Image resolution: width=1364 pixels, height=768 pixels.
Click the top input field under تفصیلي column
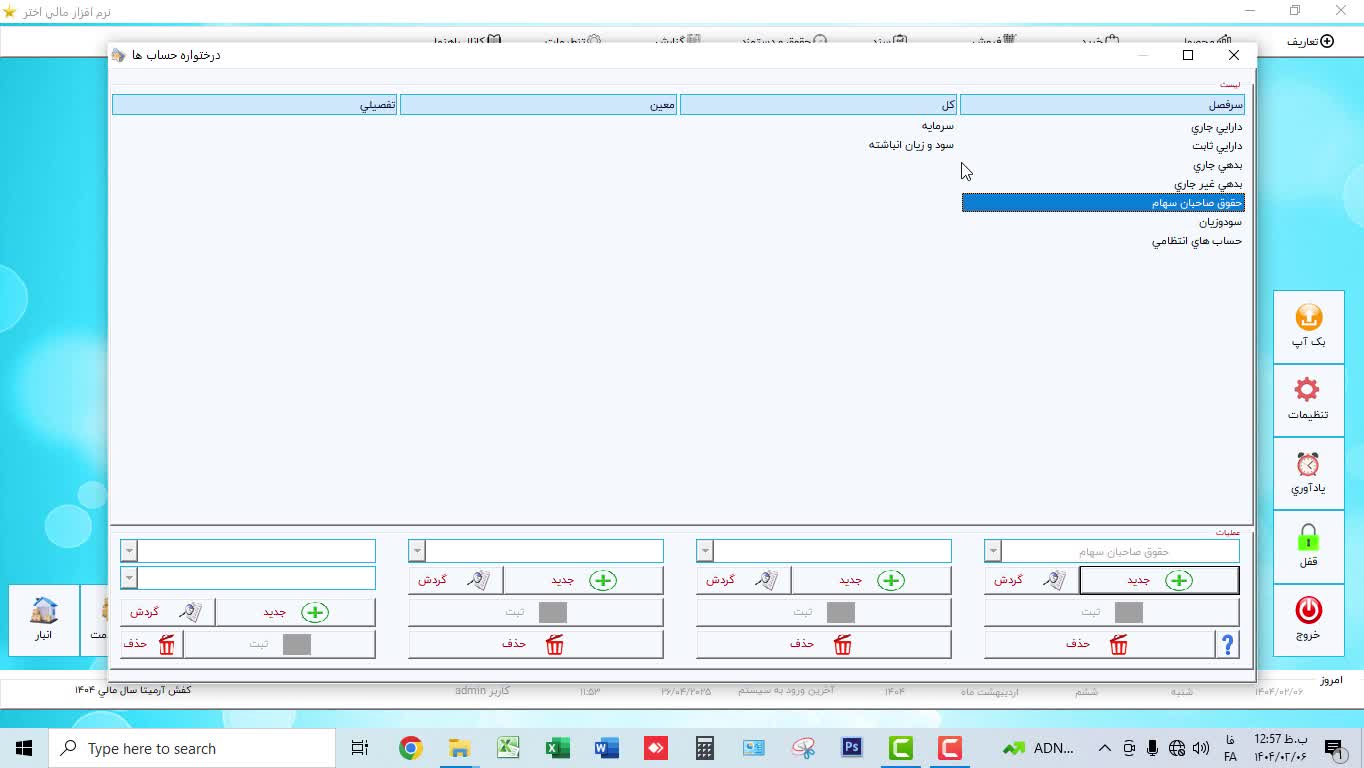256,551
